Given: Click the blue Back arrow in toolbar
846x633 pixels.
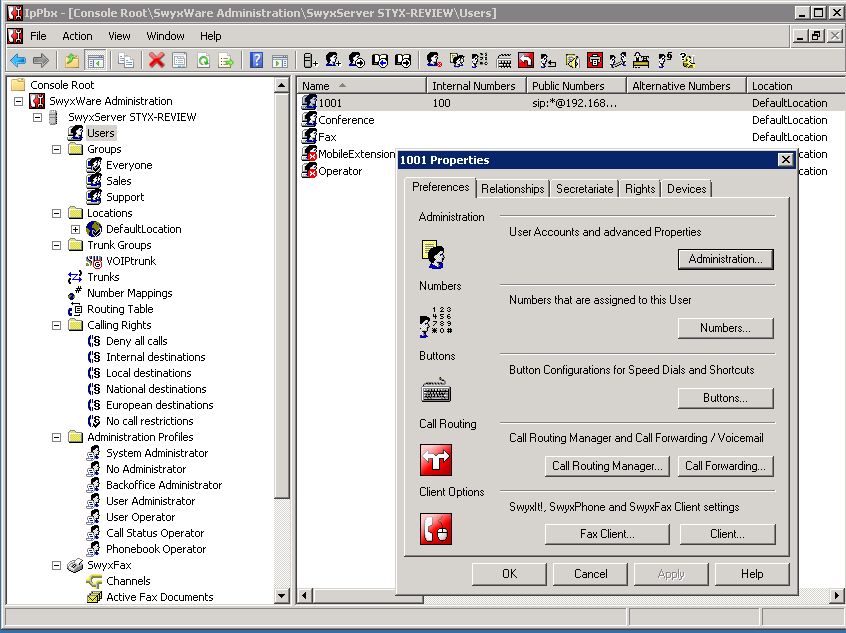Looking at the screenshot, I should (x=18, y=60).
